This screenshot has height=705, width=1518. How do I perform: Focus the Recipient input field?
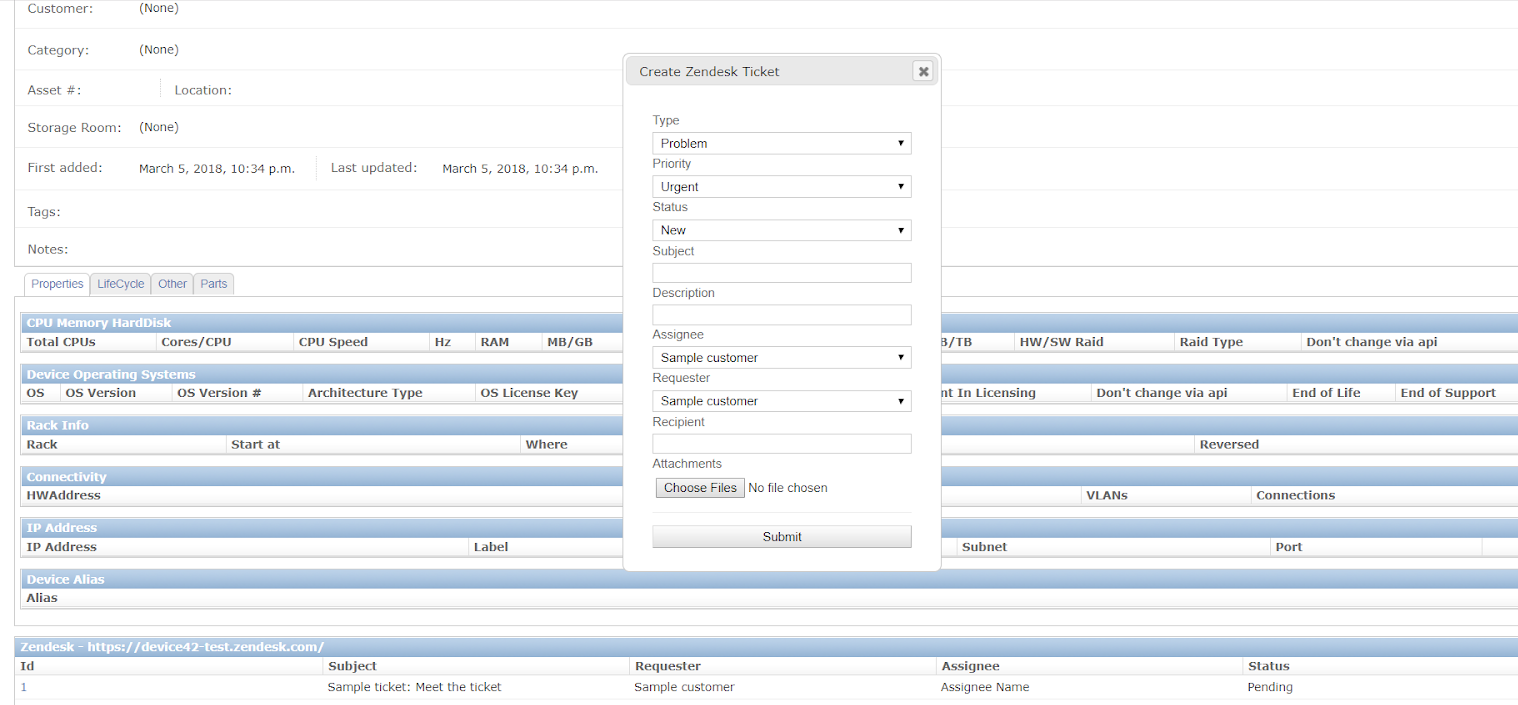[782, 443]
